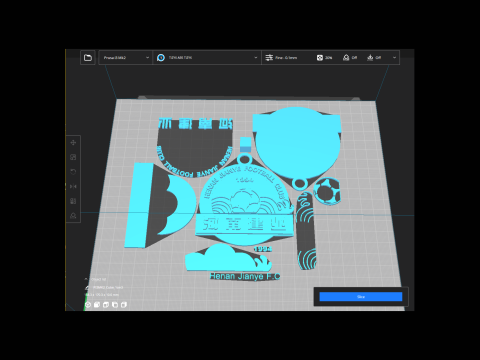Select the 'Henan Jianye F.C' text model
480x360 pixels.
coord(245,276)
